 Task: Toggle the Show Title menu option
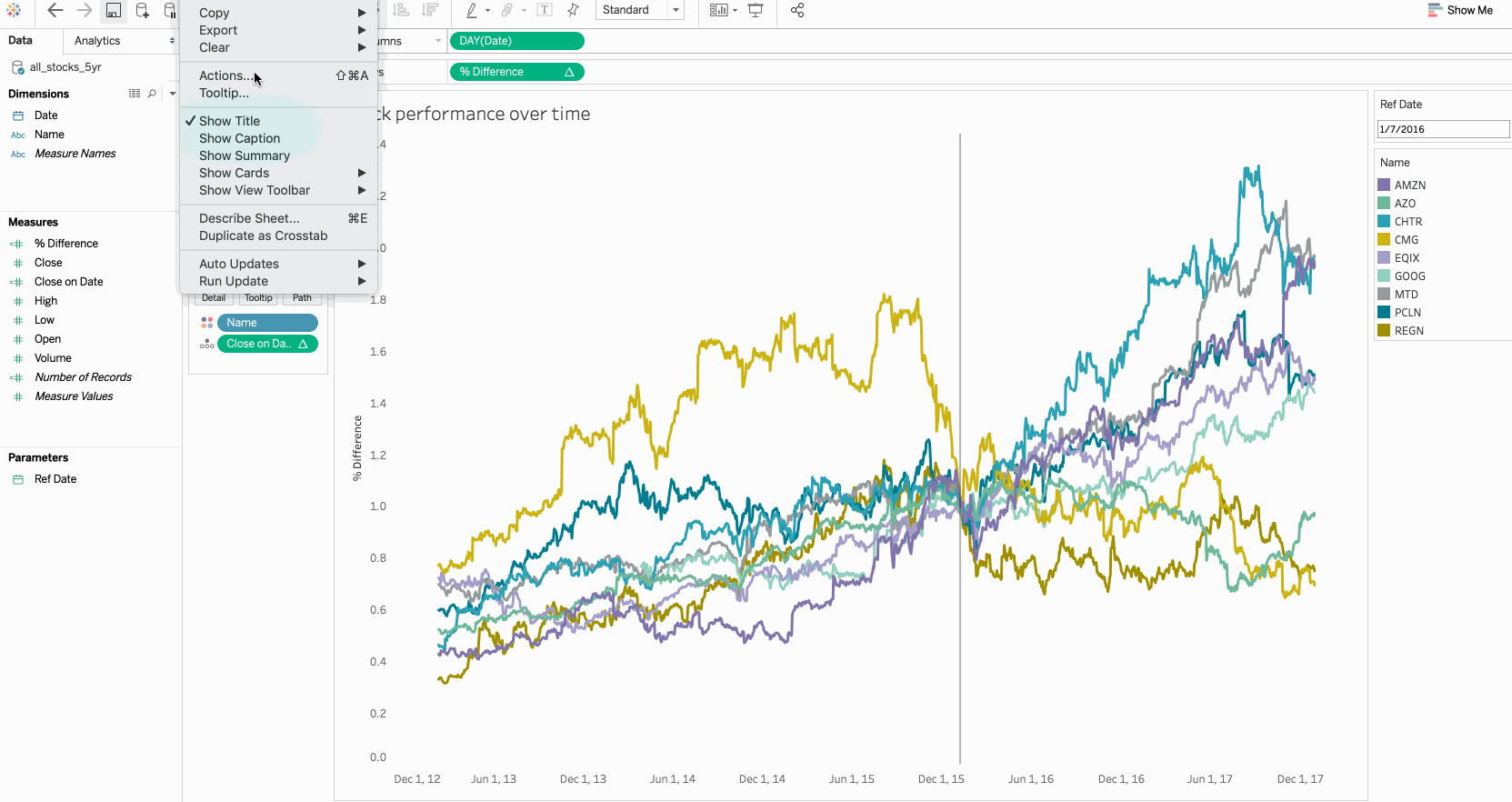230,121
